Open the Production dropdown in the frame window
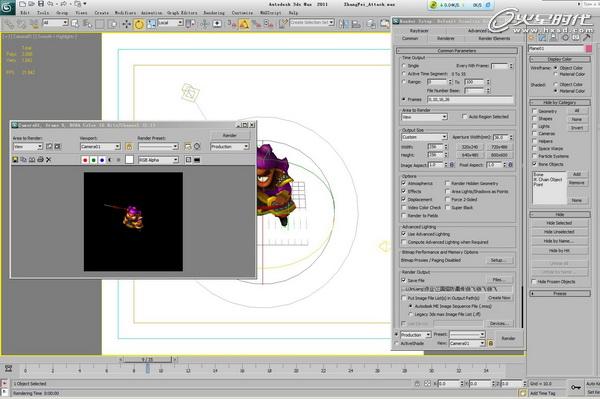The width and height of the screenshot is (600, 399). pyautogui.click(x=230, y=147)
